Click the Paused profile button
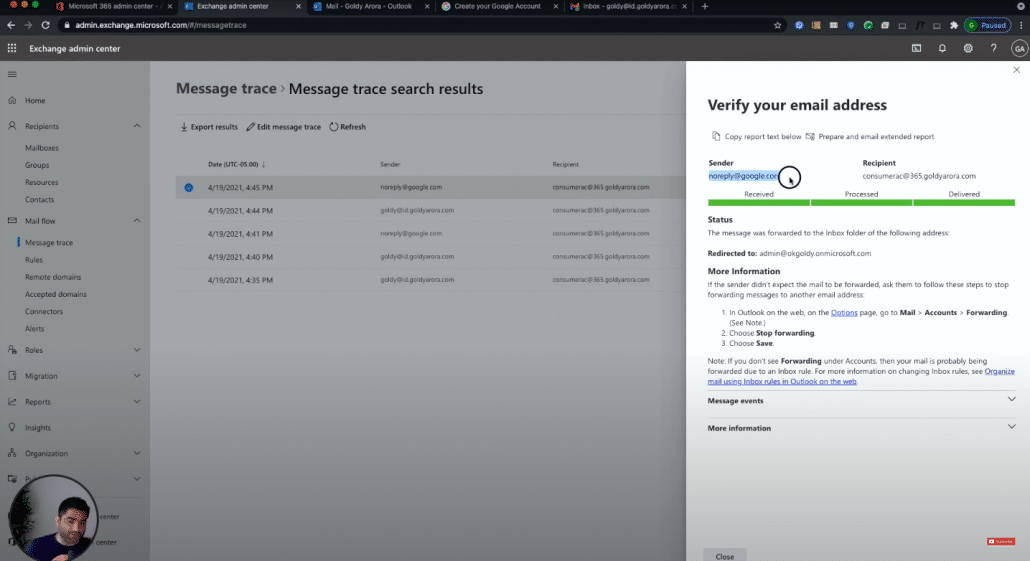Image resolution: width=1030 pixels, height=561 pixels. tap(987, 25)
